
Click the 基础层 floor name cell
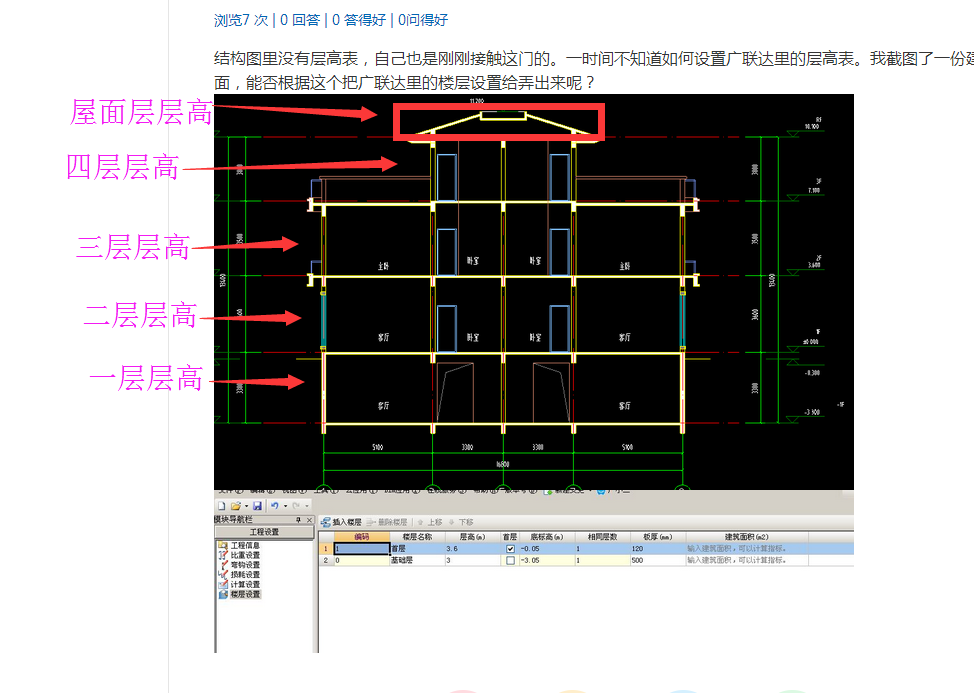click(417, 560)
